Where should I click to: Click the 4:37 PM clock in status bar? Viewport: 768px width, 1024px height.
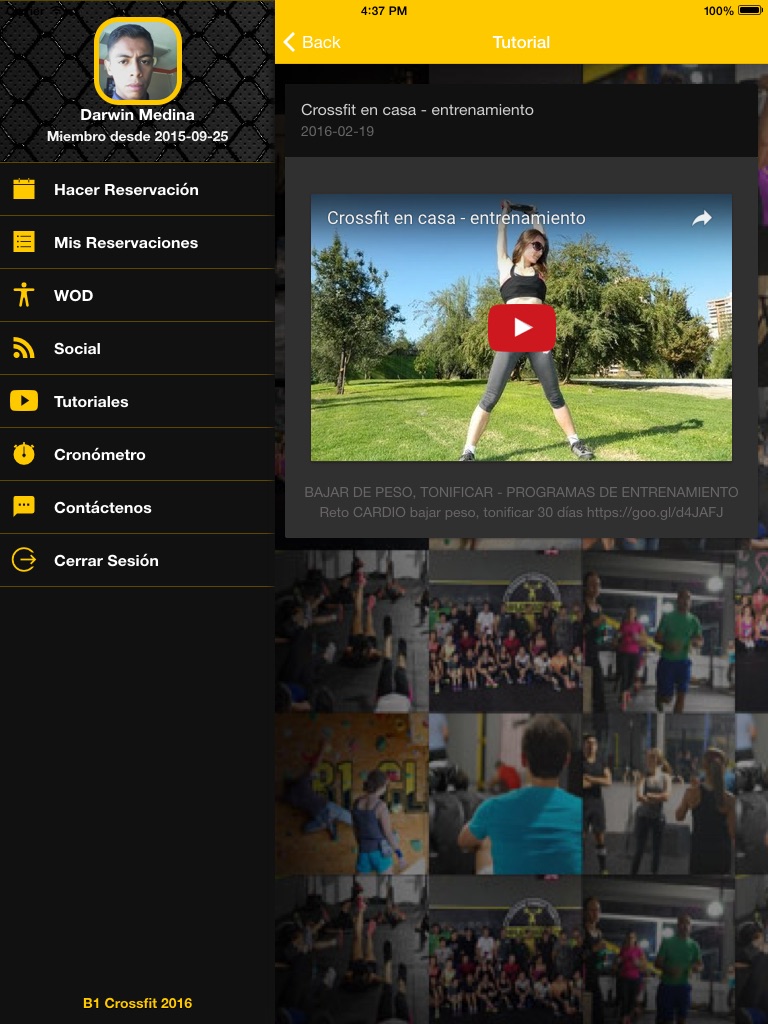tap(383, 10)
